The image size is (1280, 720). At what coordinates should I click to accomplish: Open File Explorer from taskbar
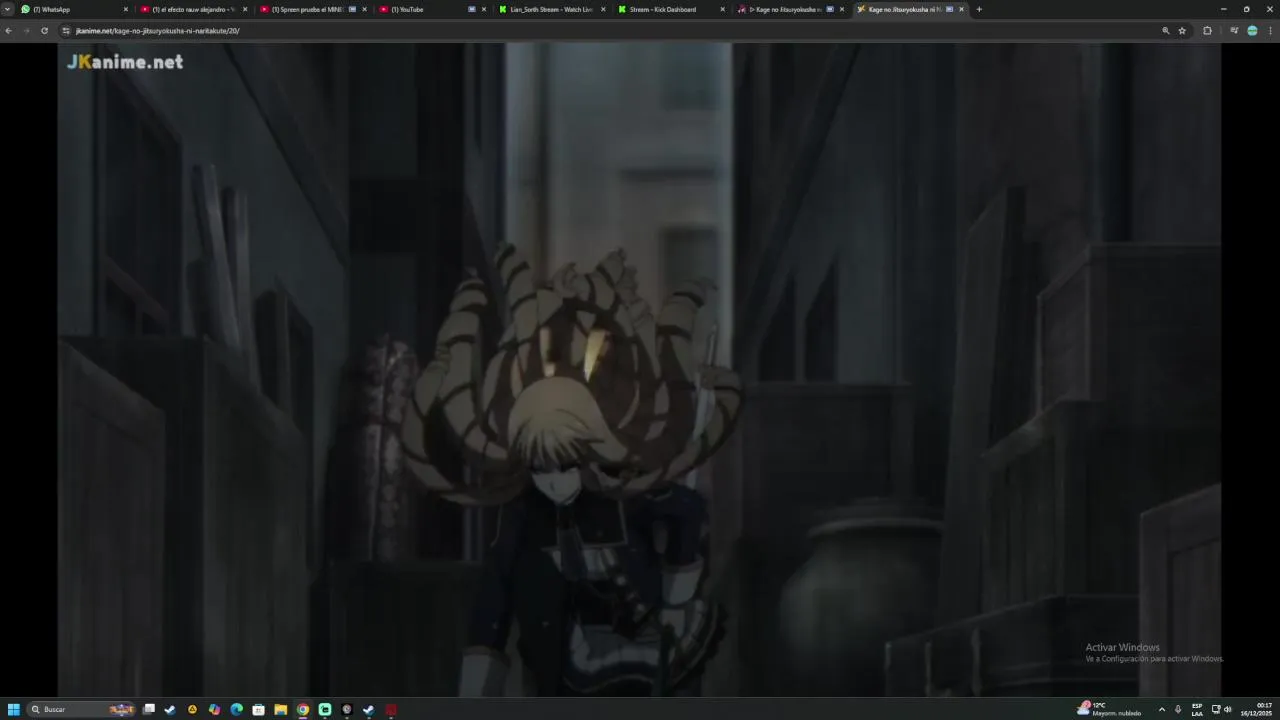(281, 709)
